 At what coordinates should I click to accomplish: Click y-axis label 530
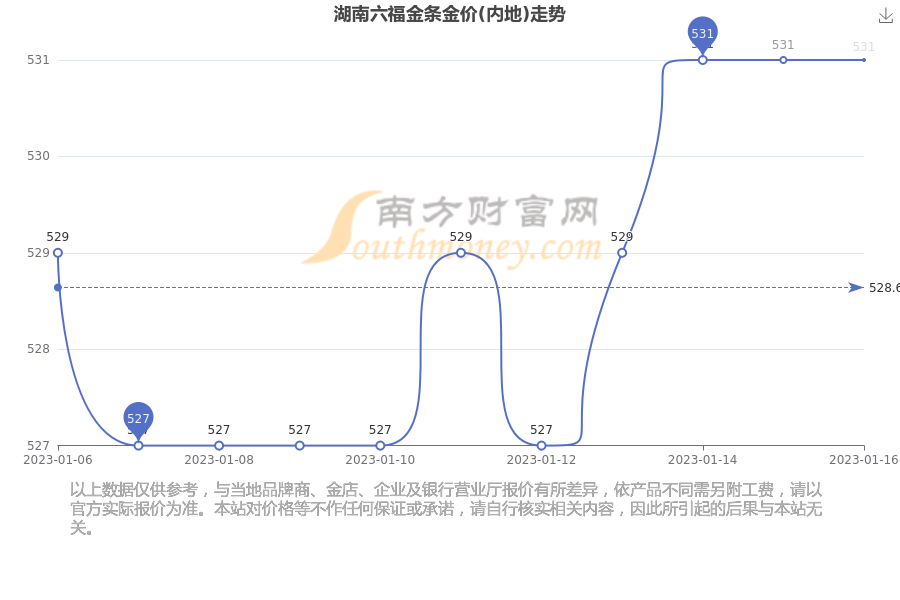(38, 156)
